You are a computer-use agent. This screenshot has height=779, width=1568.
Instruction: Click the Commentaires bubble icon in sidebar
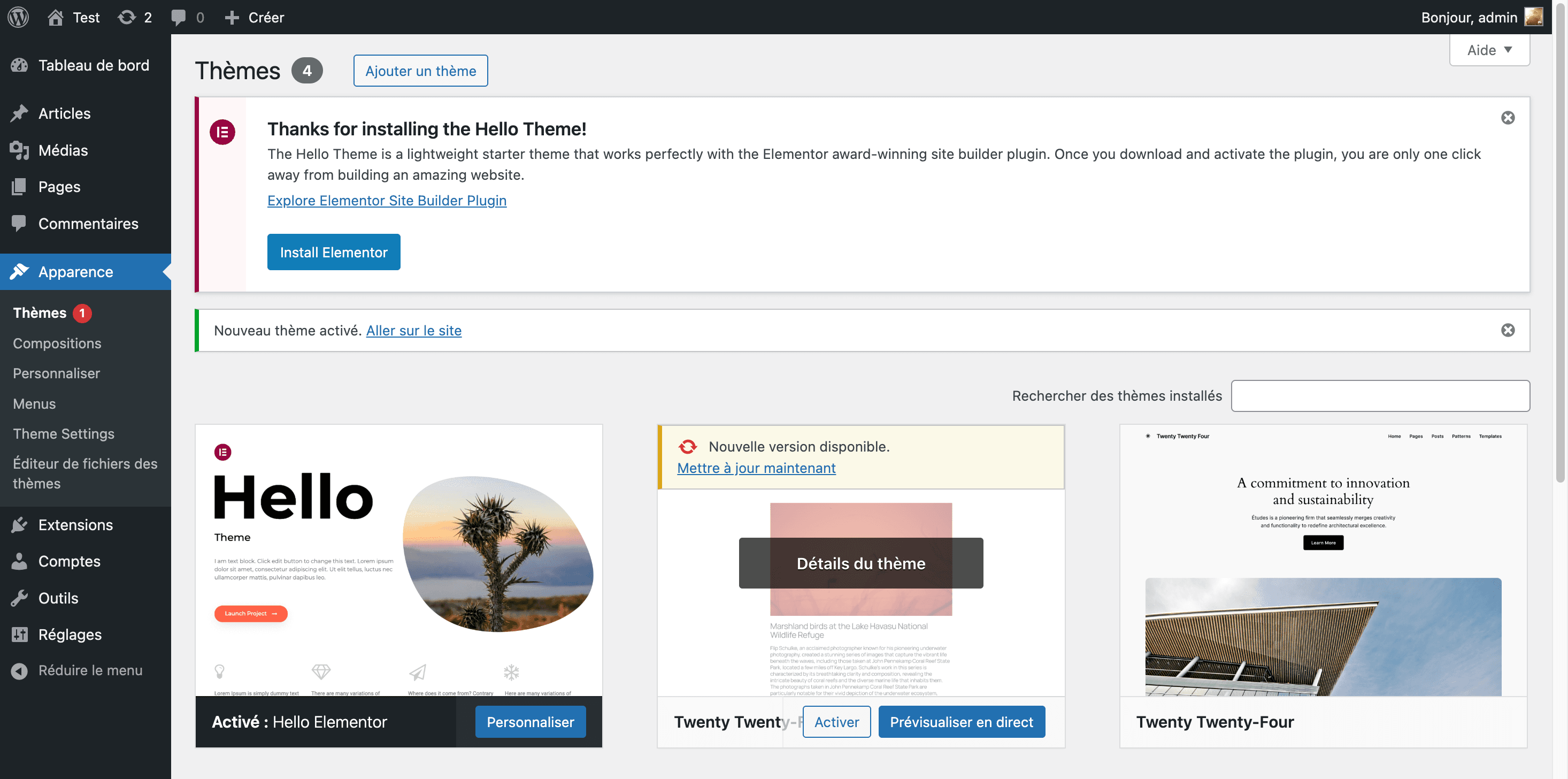pyautogui.click(x=19, y=224)
